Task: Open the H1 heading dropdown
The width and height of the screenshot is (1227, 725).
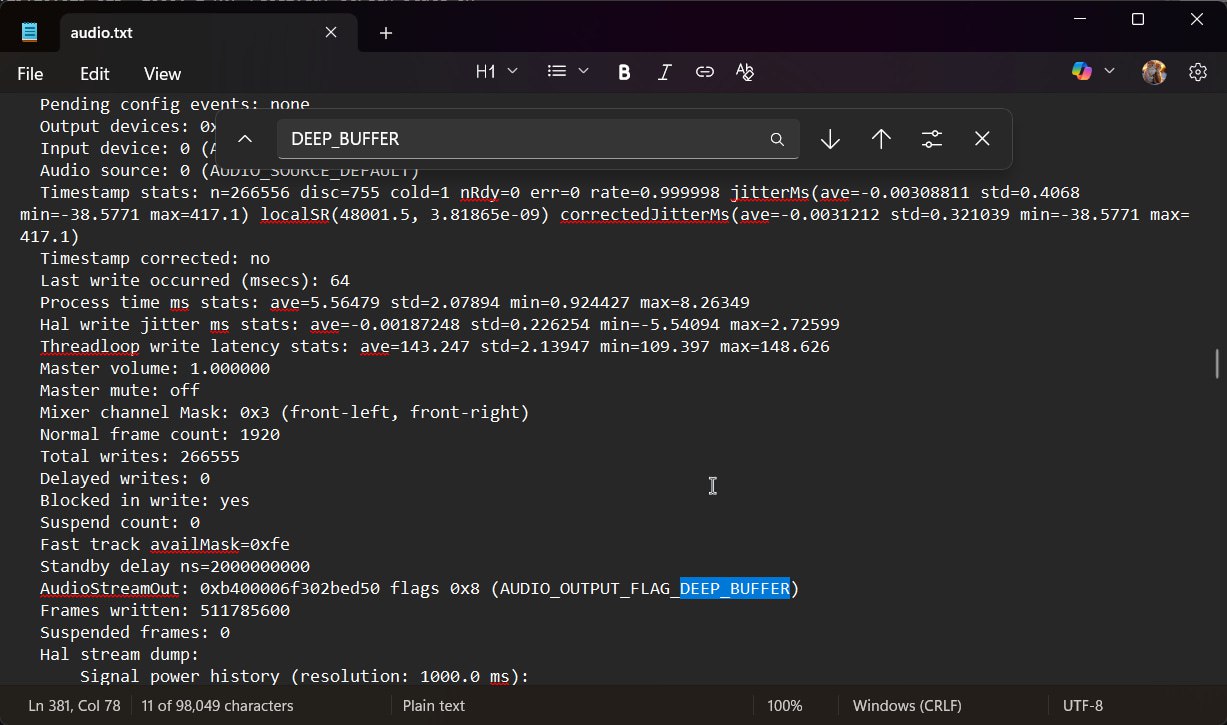Action: point(496,71)
